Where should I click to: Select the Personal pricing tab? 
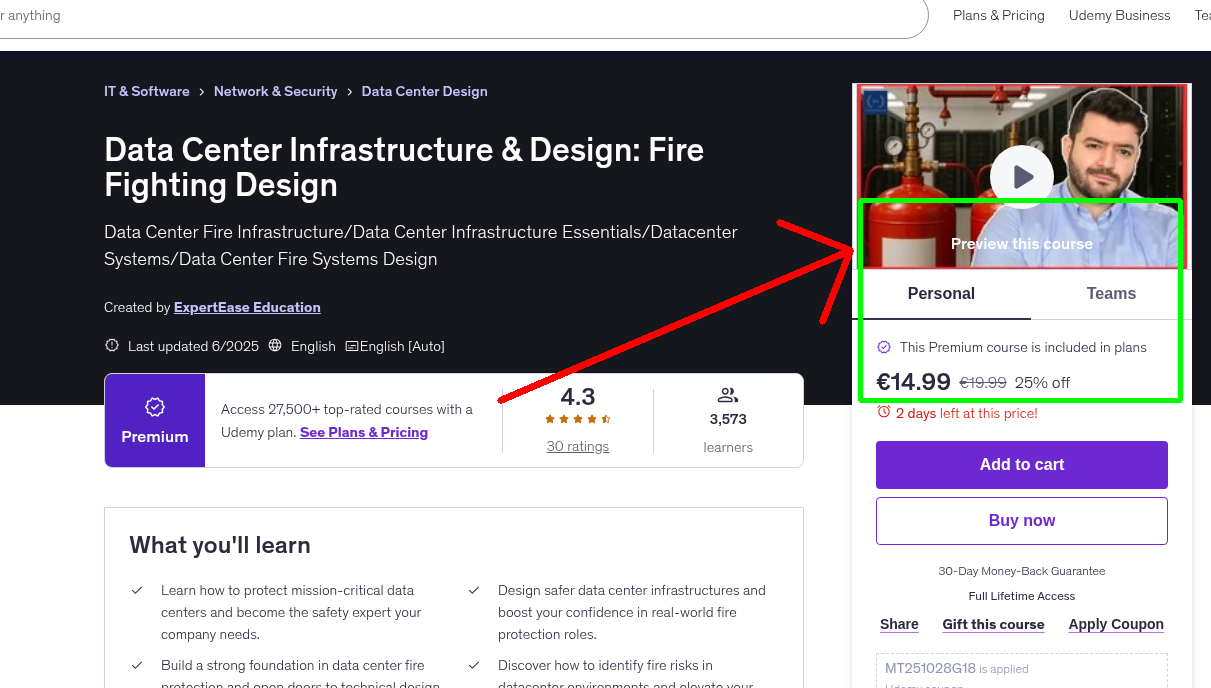click(x=941, y=293)
